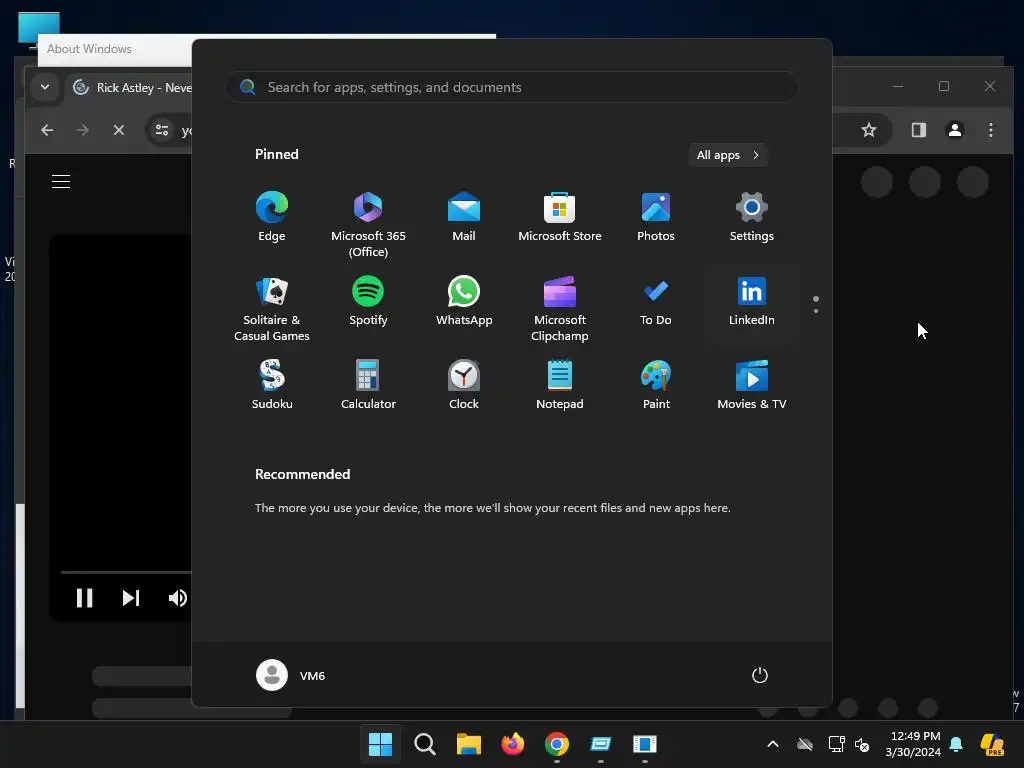Expand the All apps list
The height and width of the screenshot is (768, 1024).
[x=728, y=155]
